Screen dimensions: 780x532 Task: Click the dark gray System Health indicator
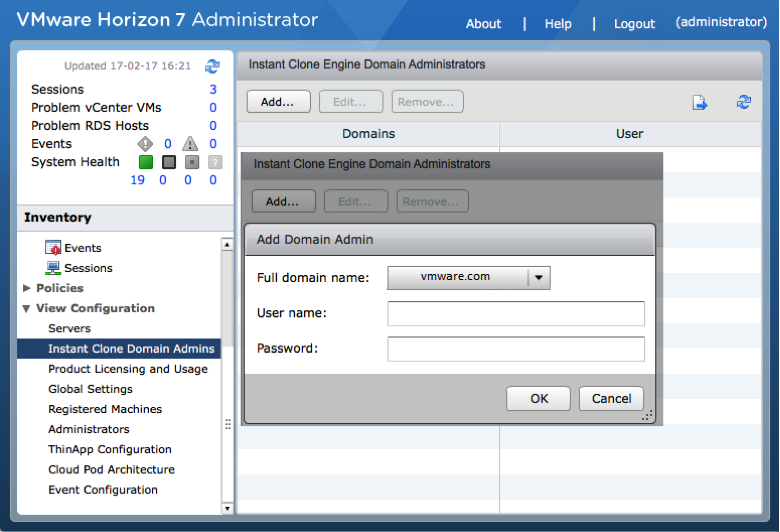(169, 162)
